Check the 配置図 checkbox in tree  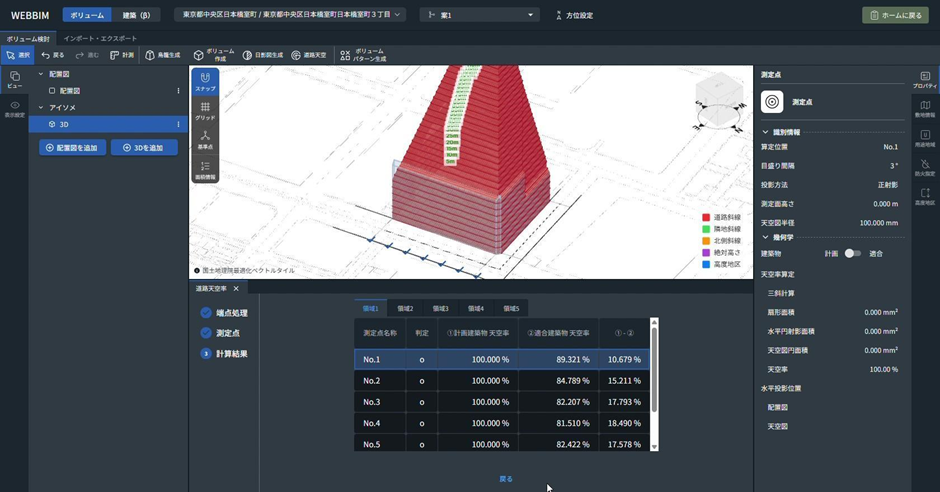[x=51, y=91]
